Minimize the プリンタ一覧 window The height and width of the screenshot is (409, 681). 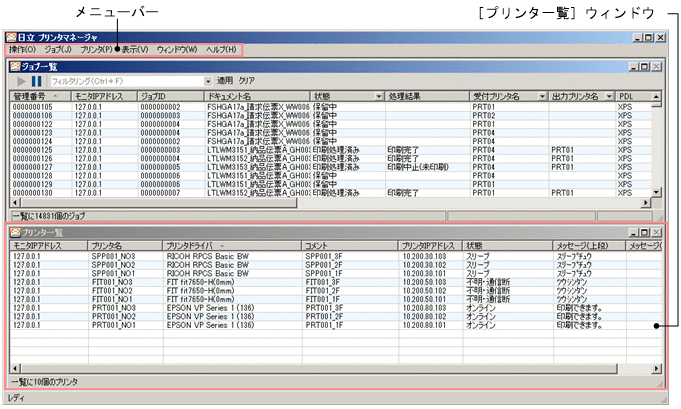[634, 232]
